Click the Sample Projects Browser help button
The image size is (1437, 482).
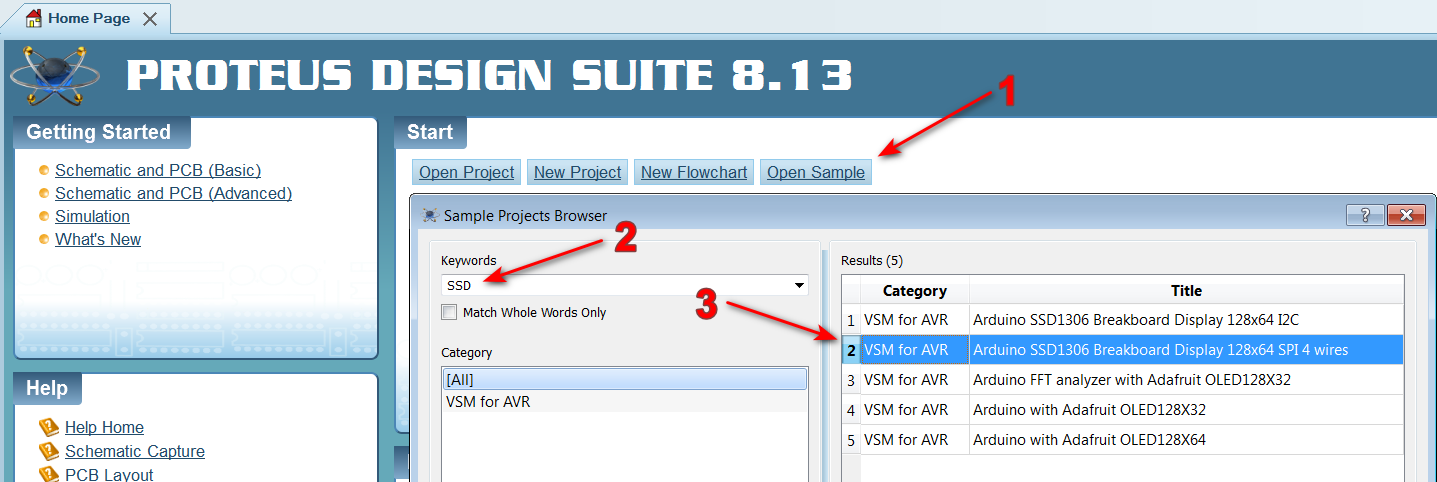(1365, 215)
